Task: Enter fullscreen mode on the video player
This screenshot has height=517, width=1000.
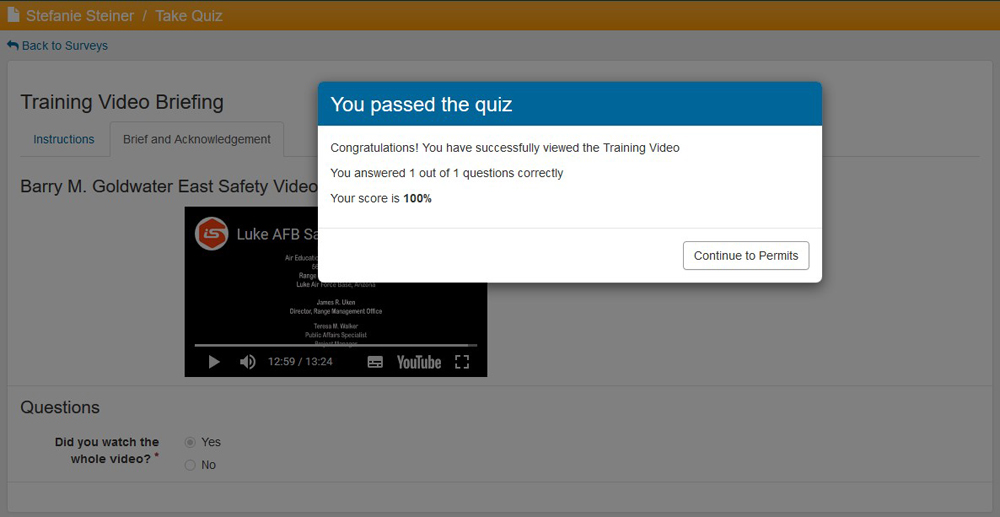Action: pos(462,362)
